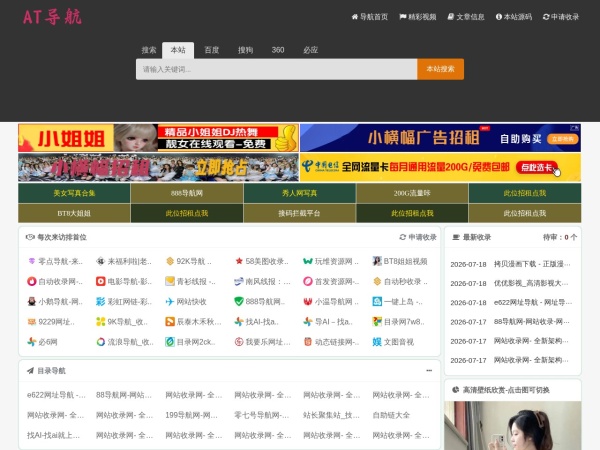Click 点此选卡 on the telecom banner
The width and height of the screenshot is (600, 450).
(x=536, y=168)
